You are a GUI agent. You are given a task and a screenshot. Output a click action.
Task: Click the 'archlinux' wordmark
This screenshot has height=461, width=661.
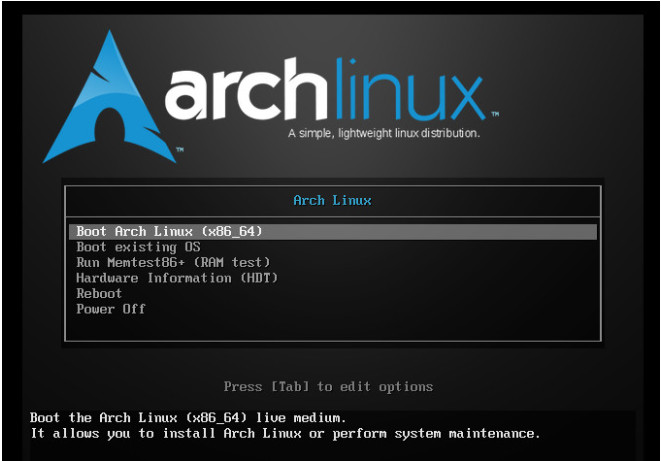coord(325,90)
